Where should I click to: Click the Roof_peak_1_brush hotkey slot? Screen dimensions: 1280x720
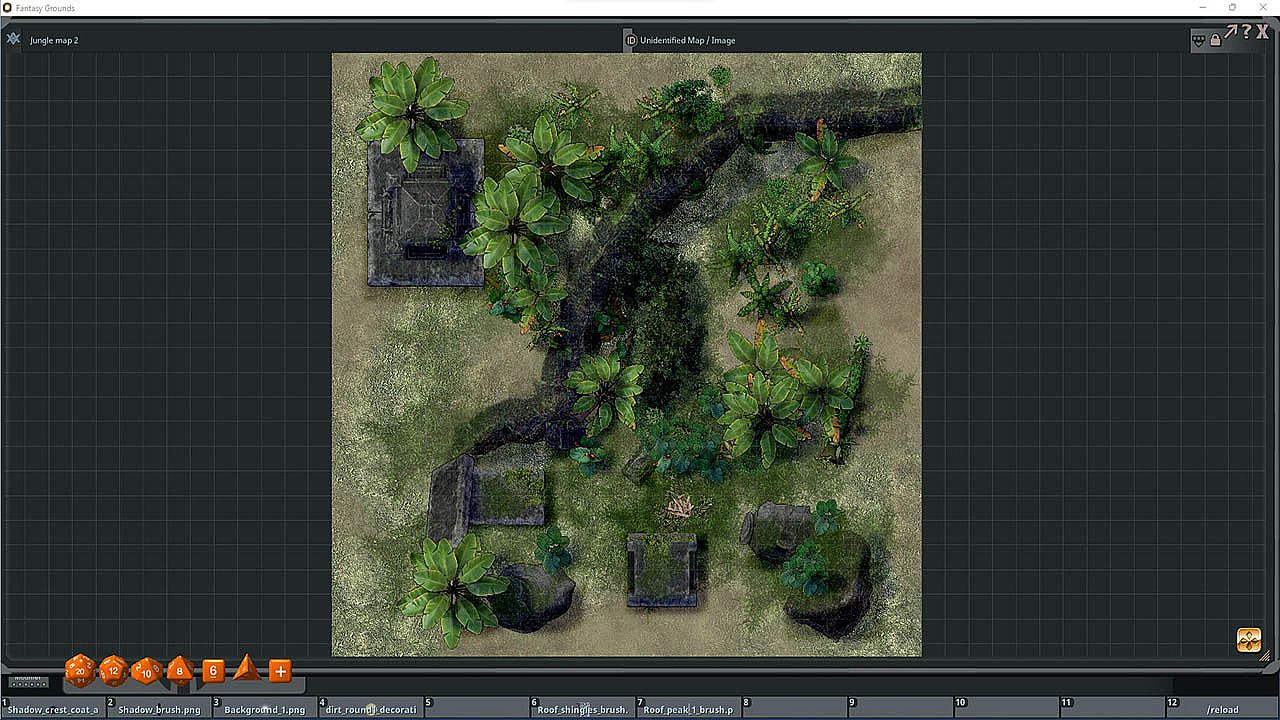point(688,708)
